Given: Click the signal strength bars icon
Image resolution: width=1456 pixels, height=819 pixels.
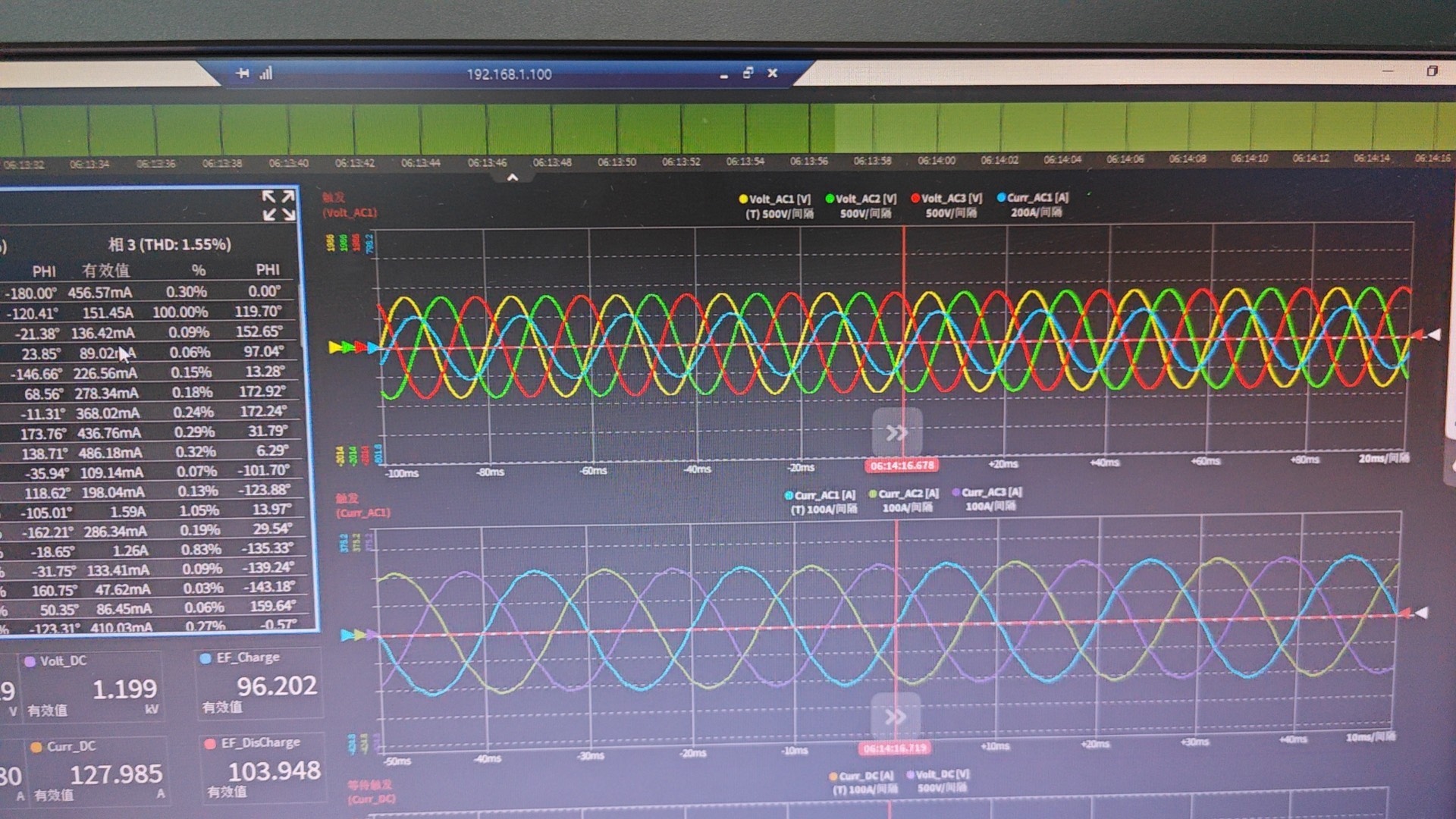Looking at the screenshot, I should [x=265, y=74].
